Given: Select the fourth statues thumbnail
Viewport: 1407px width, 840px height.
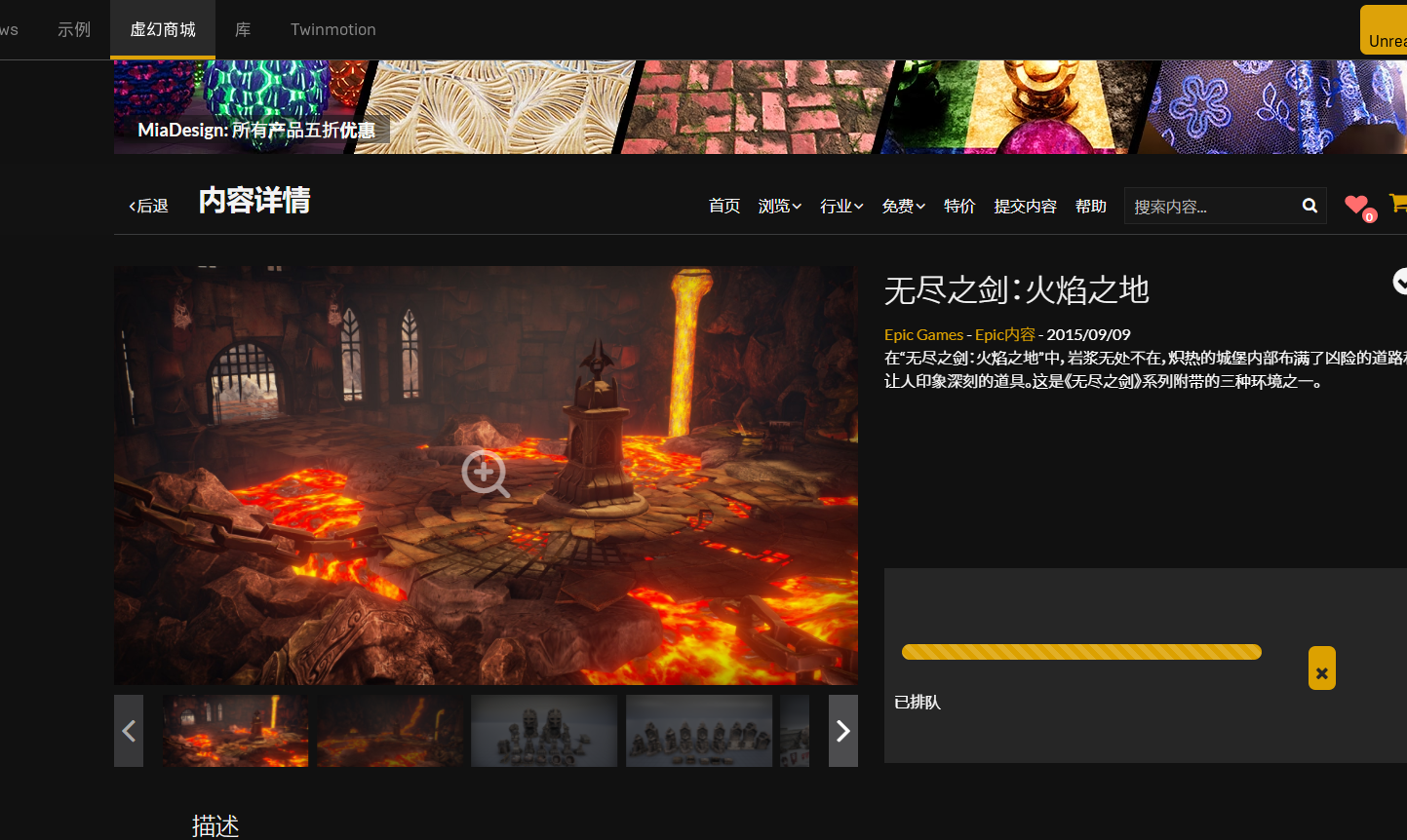Looking at the screenshot, I should 699,731.
